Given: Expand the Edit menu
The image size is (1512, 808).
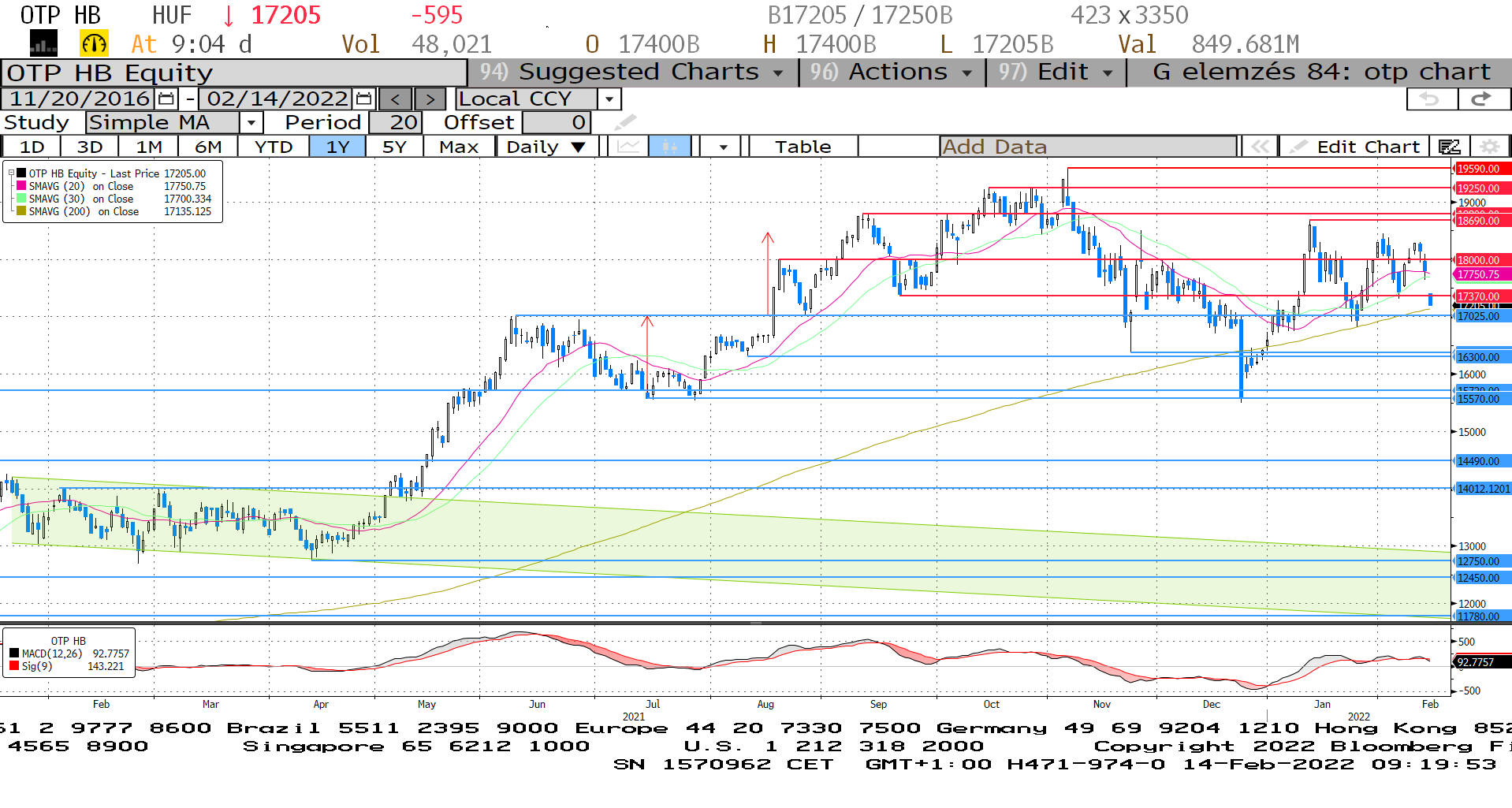Looking at the screenshot, I should [x=1056, y=72].
